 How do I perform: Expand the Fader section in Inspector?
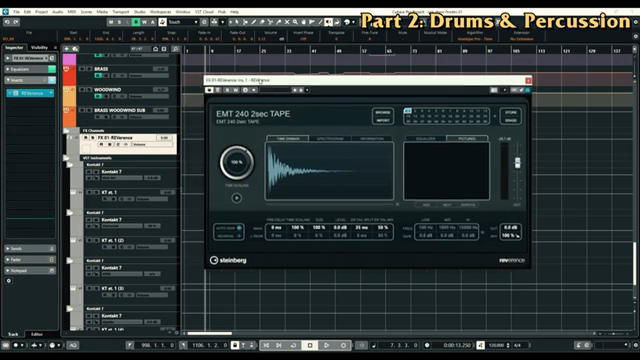tap(8, 260)
